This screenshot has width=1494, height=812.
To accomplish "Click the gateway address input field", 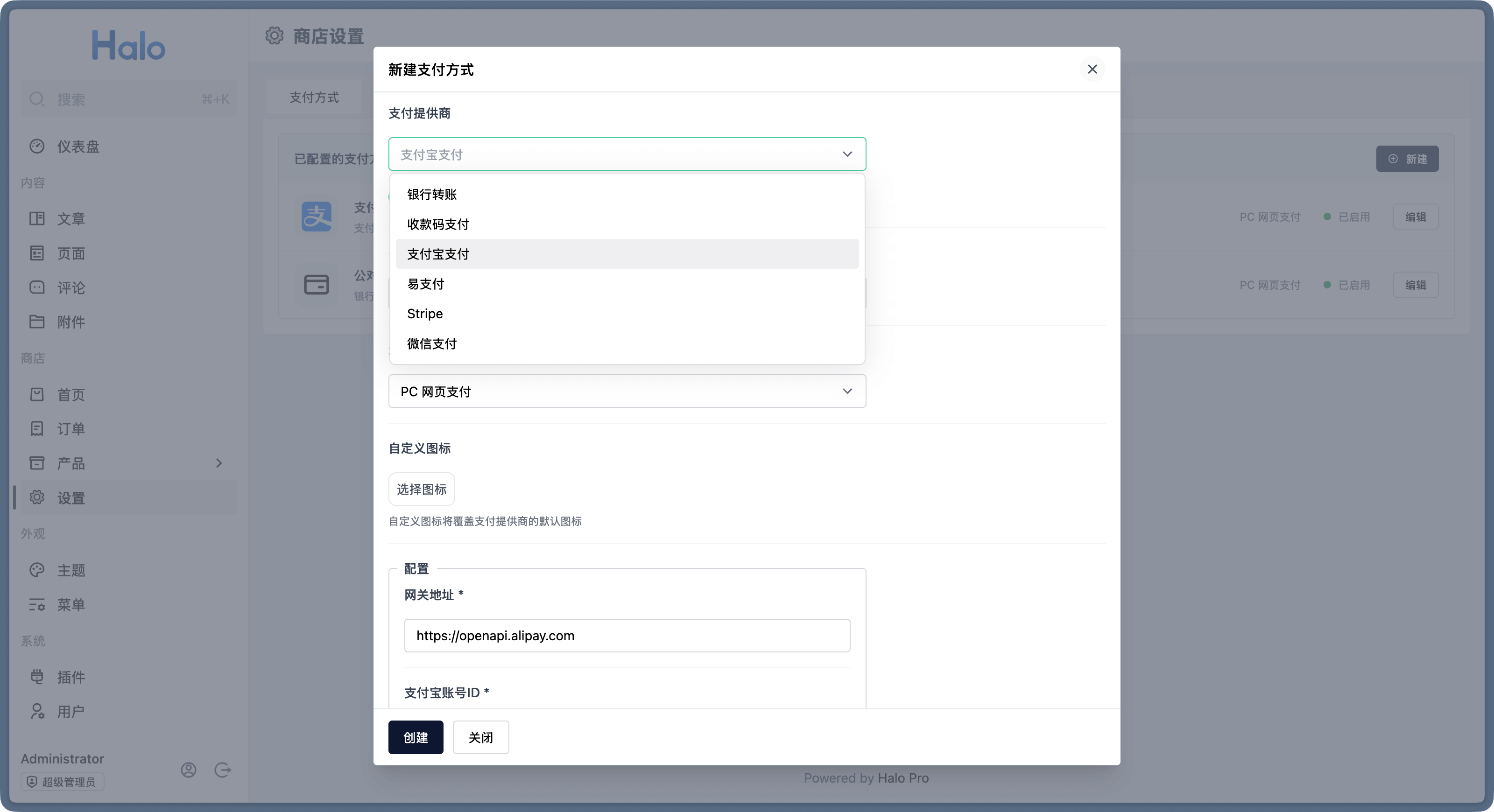I will click(x=627, y=635).
